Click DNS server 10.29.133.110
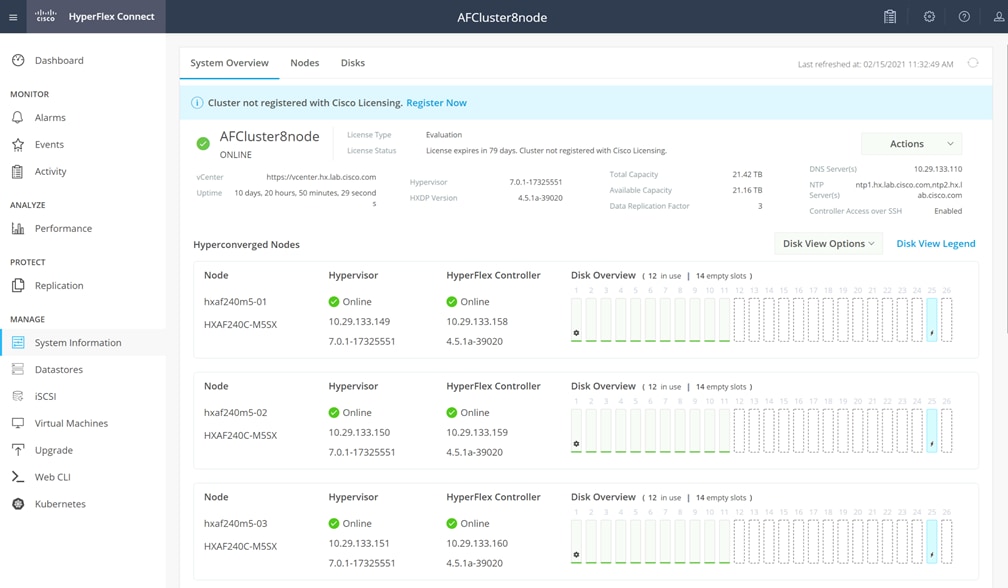Viewport: 1008px width, 588px height. (x=938, y=169)
